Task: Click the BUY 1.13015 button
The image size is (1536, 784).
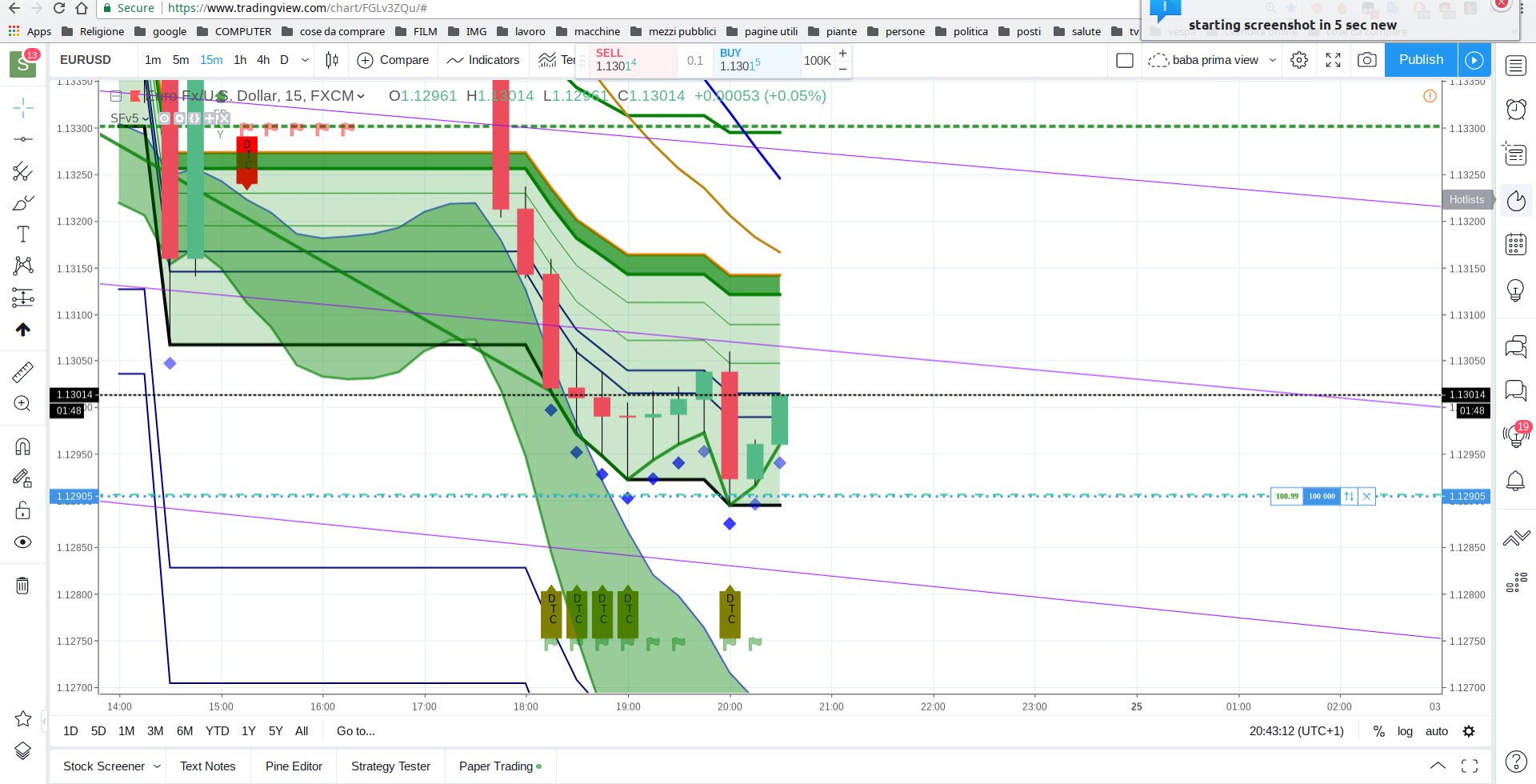Action: coord(756,60)
